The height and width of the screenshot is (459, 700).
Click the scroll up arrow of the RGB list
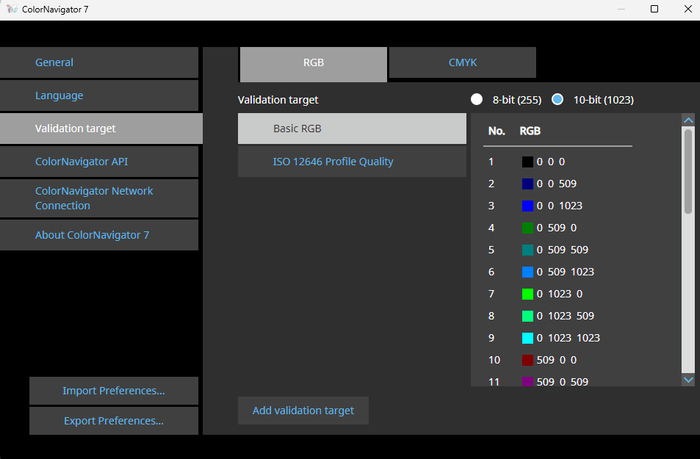[x=688, y=120]
